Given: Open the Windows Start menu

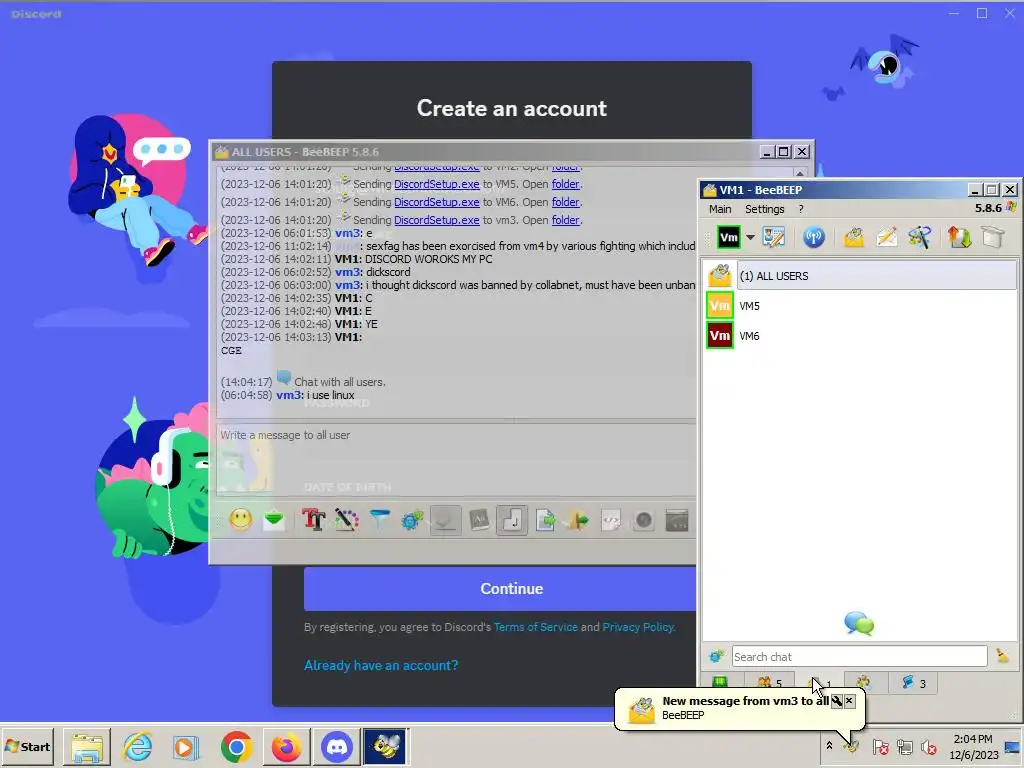Looking at the screenshot, I should (x=28, y=746).
